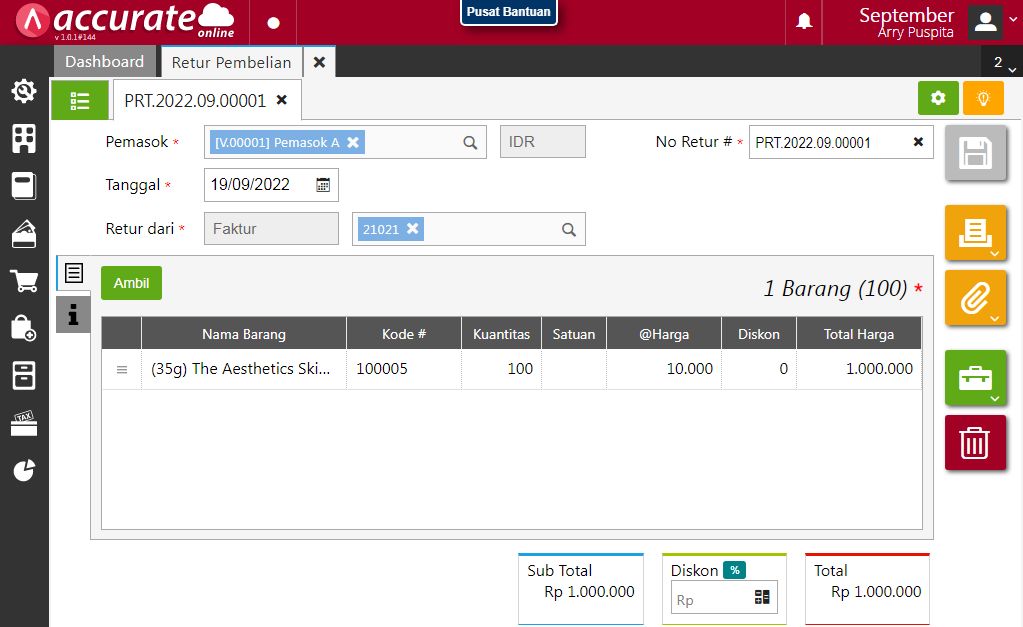
Task: Click the save floppy disk icon
Action: point(975,151)
